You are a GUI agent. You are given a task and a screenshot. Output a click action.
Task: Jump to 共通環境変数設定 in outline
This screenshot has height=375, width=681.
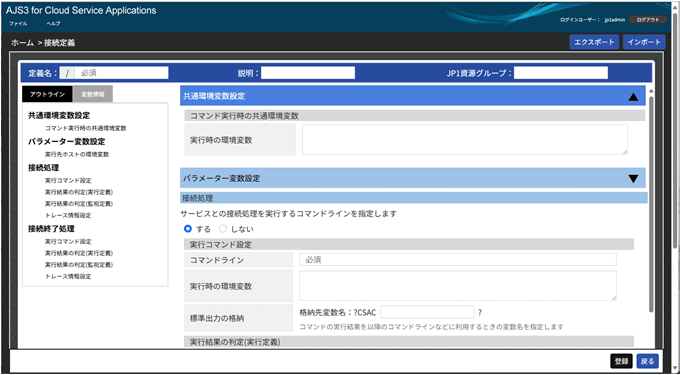click(59, 116)
